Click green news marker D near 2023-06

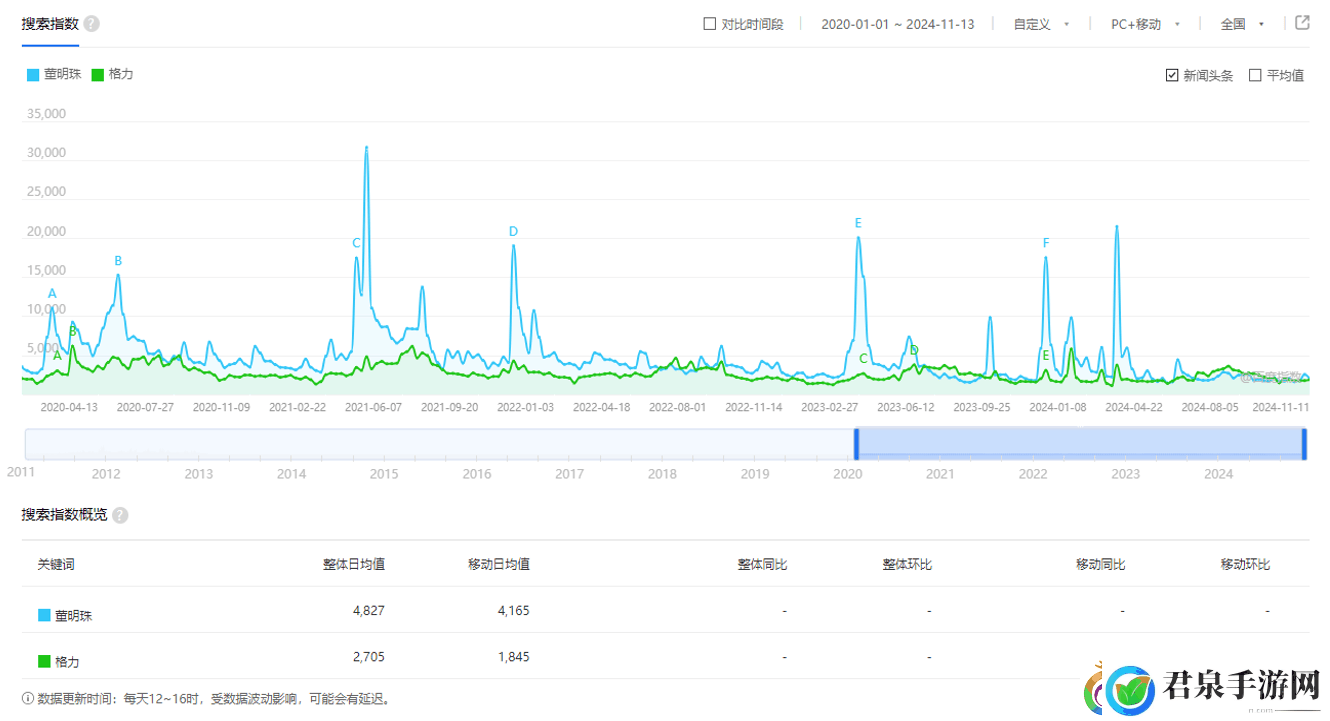click(x=914, y=350)
